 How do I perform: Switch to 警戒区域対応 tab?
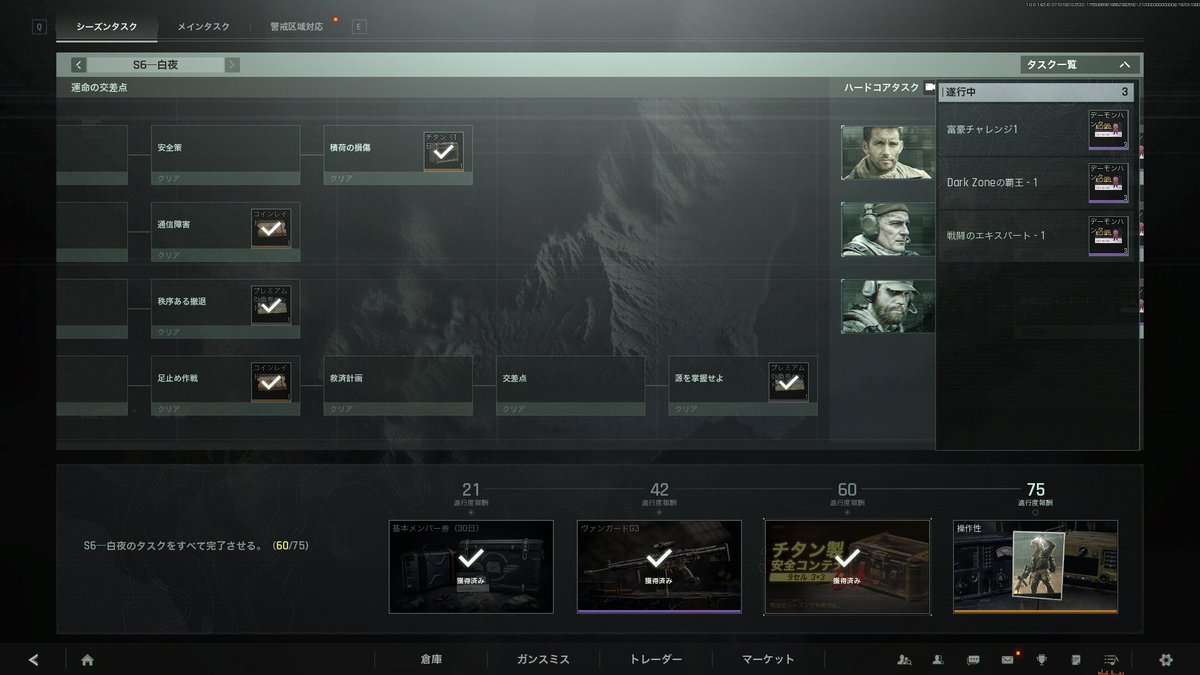[296, 27]
